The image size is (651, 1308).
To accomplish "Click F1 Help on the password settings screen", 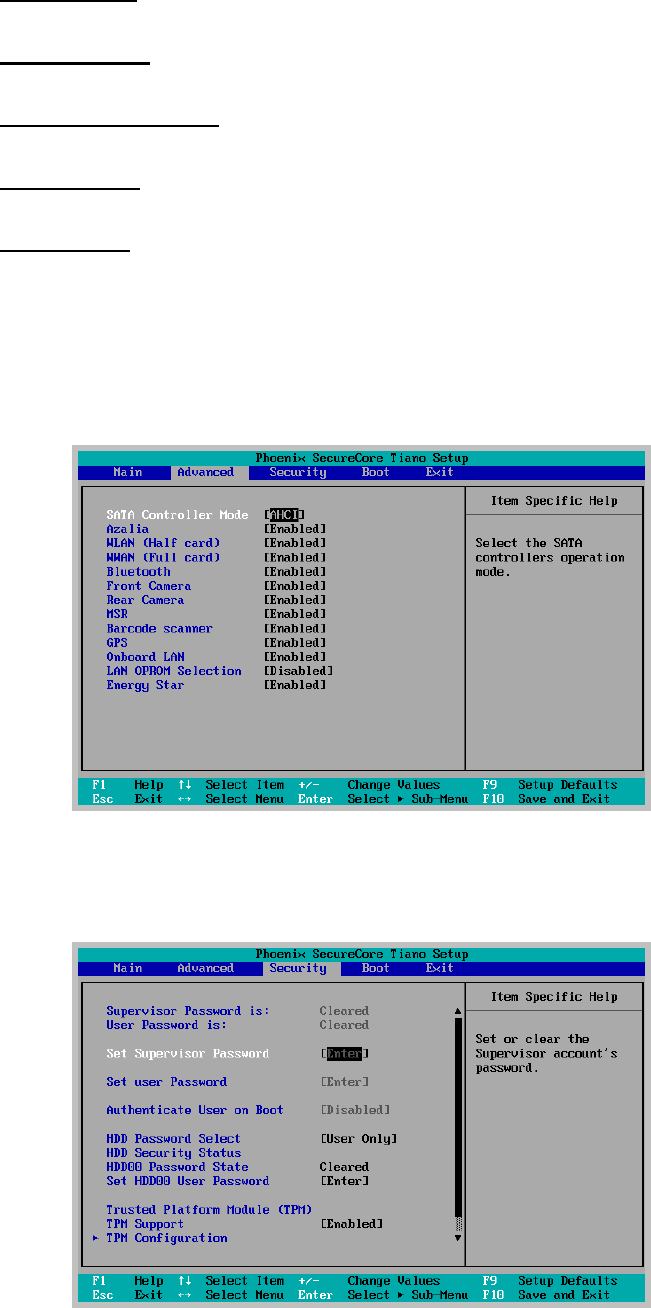I will coord(127,1281).
